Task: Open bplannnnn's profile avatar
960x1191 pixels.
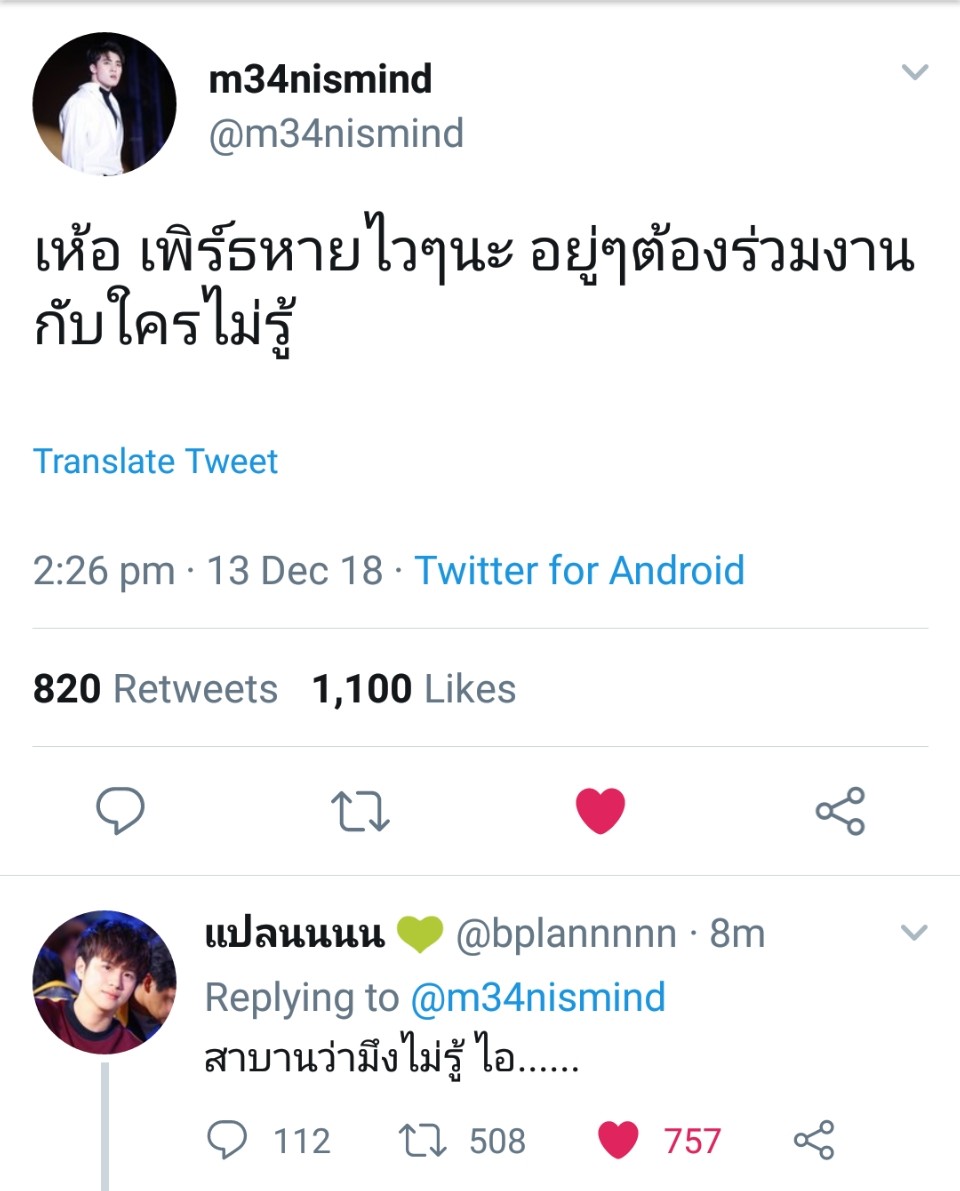Action: (104, 981)
